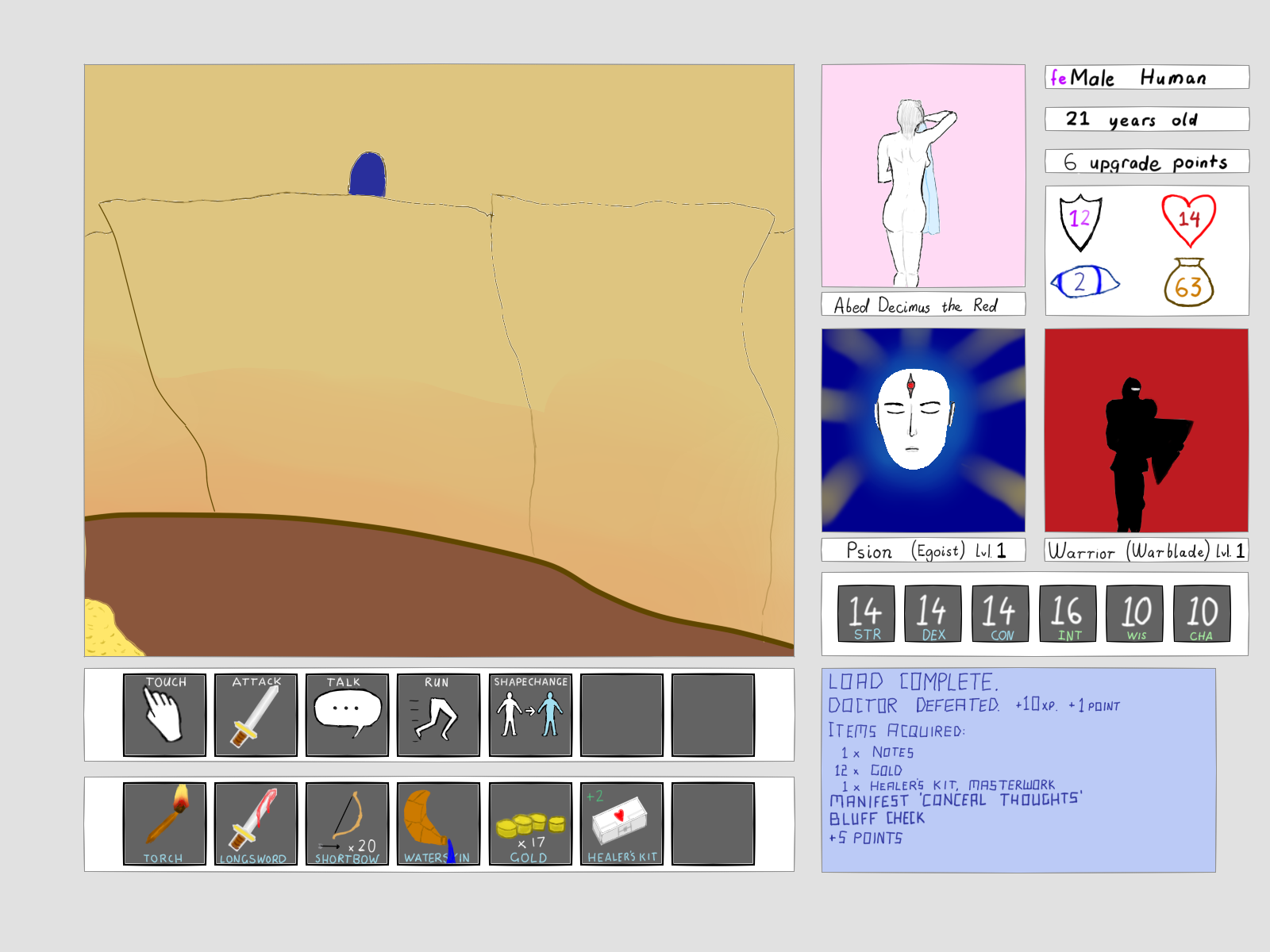Use the Waterskin inventory item
Image resolution: width=1270 pixels, height=952 pixels.
pyautogui.click(x=438, y=823)
